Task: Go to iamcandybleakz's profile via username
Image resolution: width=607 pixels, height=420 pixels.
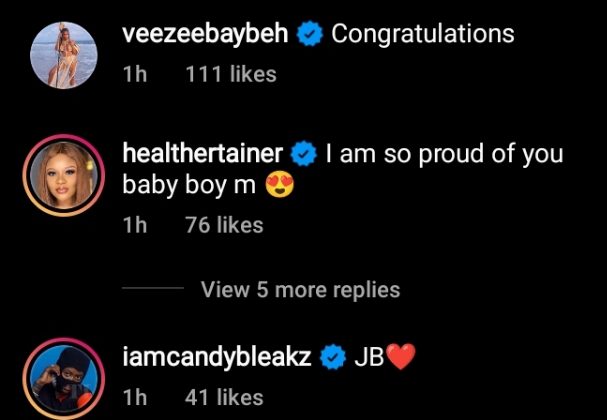Action: point(213,358)
